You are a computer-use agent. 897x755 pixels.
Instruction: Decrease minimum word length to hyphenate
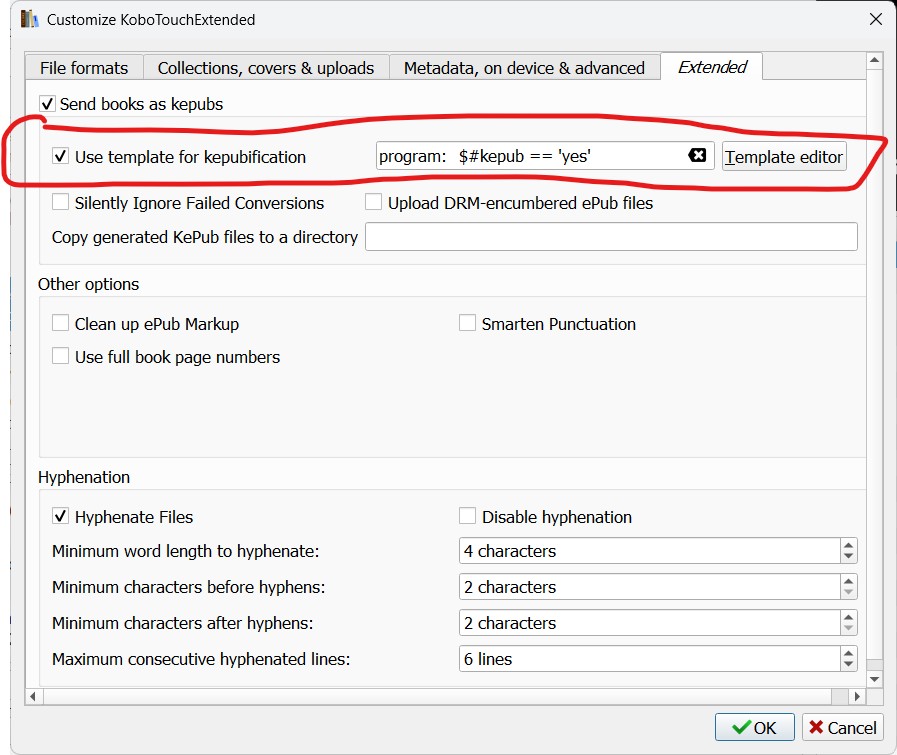coord(848,557)
